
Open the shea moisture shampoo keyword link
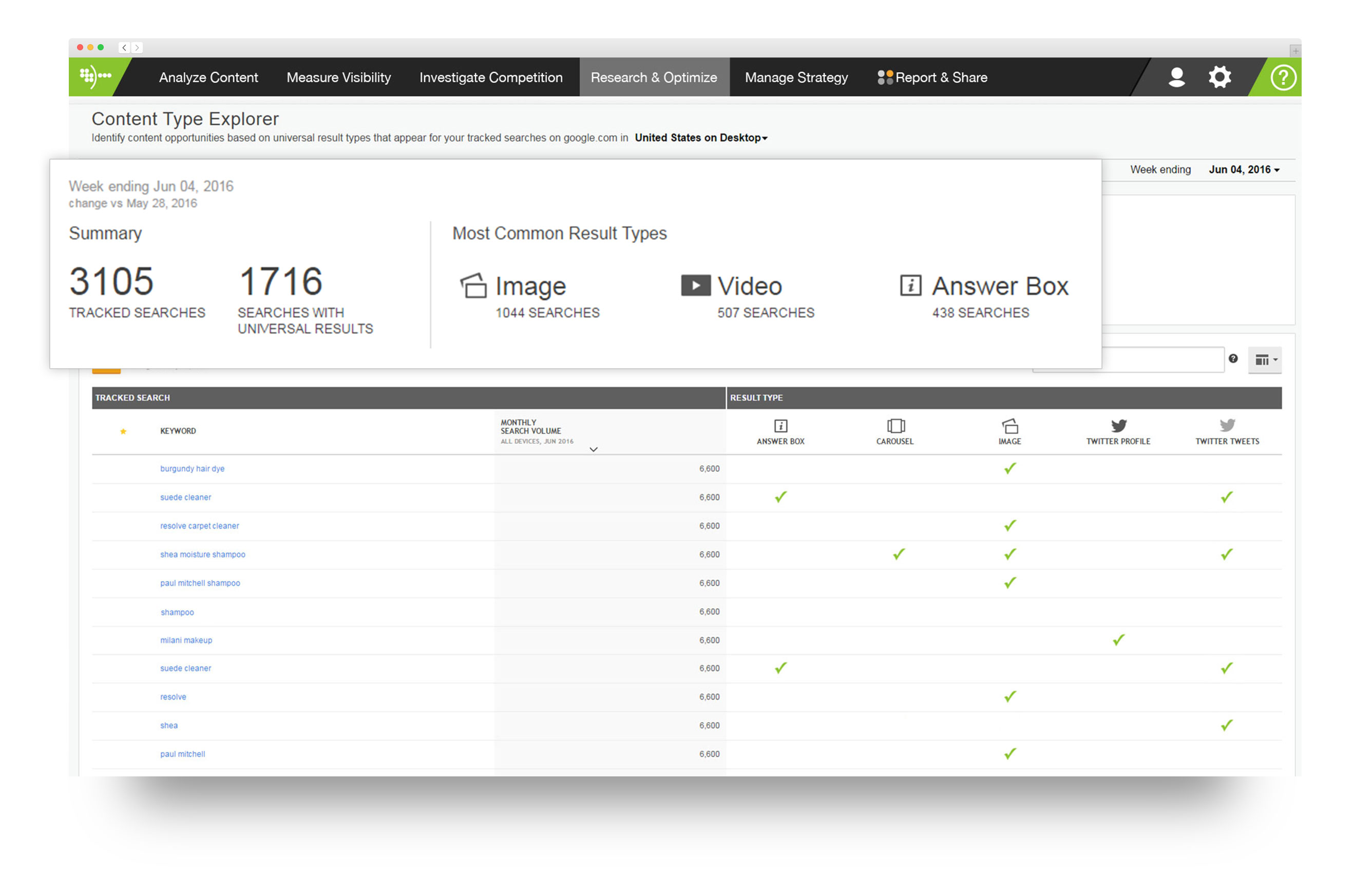click(x=203, y=555)
